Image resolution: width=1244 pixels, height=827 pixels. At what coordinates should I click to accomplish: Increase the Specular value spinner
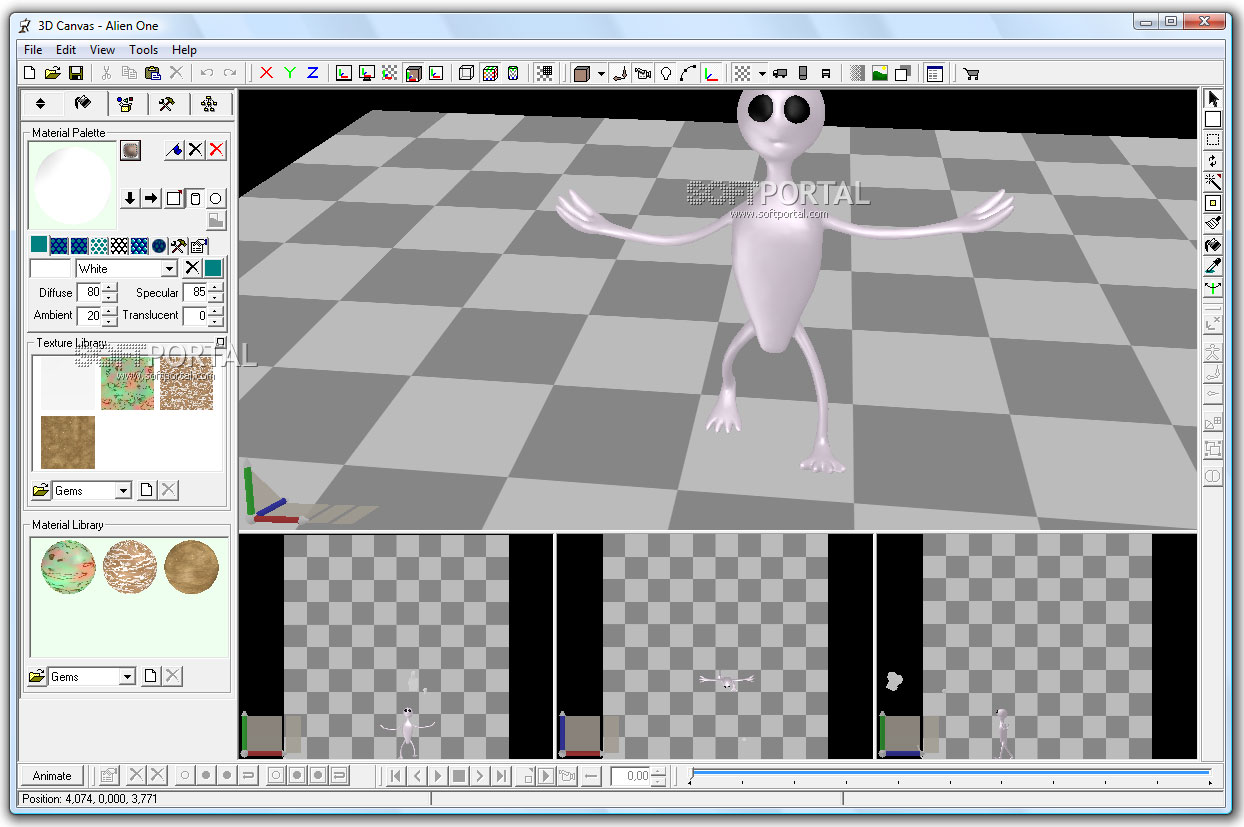(x=216, y=288)
